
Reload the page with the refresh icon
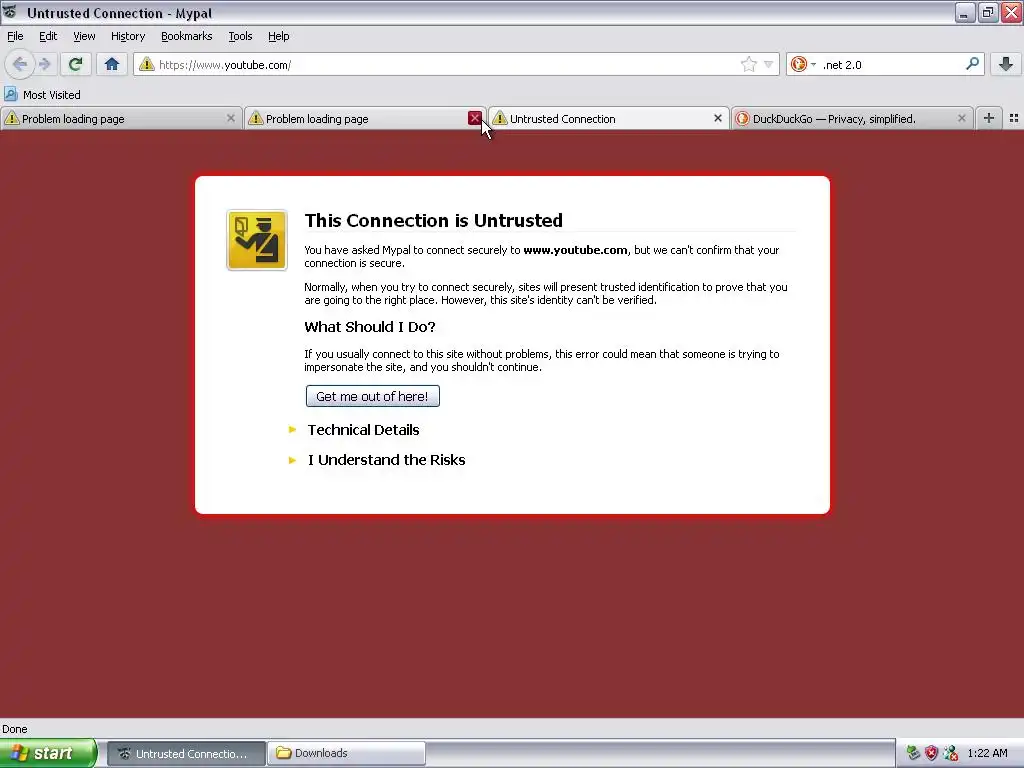point(75,64)
